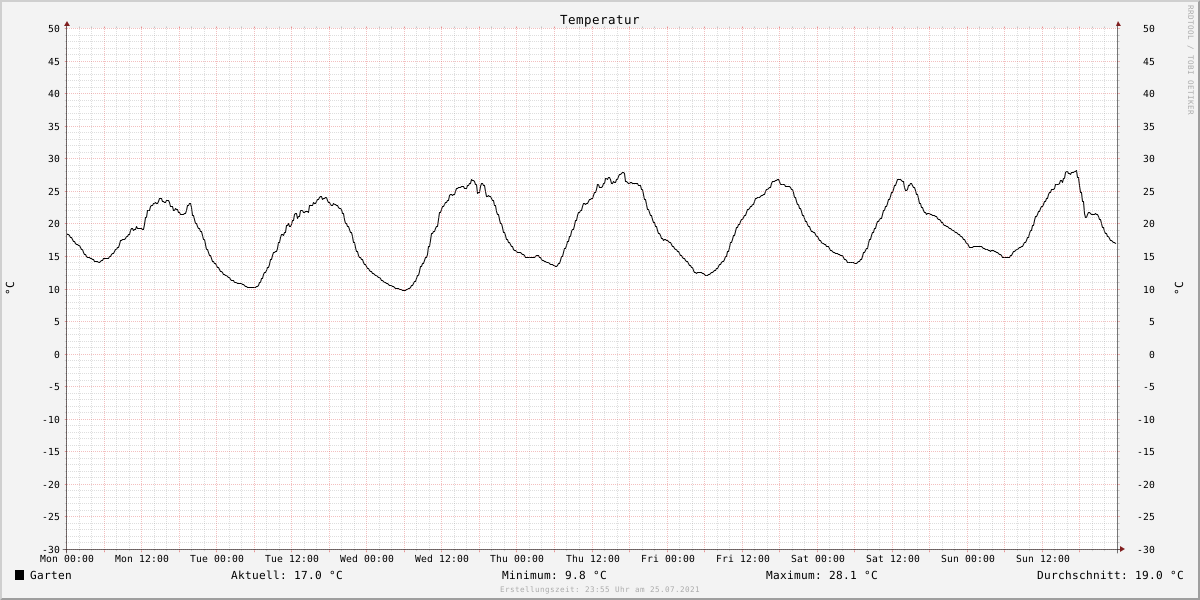The image size is (1200, 600).
Task: Click the °C unit label beside the left axis
Action: 10,288
